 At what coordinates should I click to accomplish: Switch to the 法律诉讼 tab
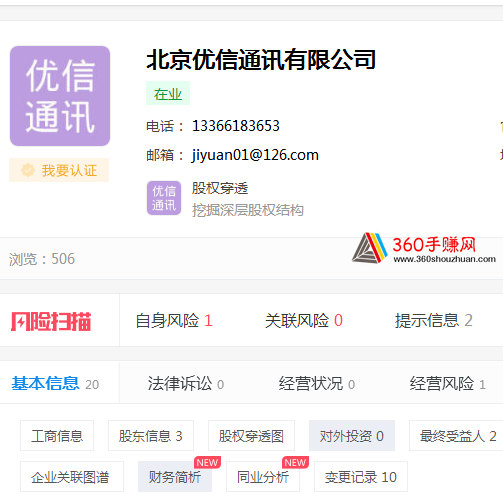[186, 384]
